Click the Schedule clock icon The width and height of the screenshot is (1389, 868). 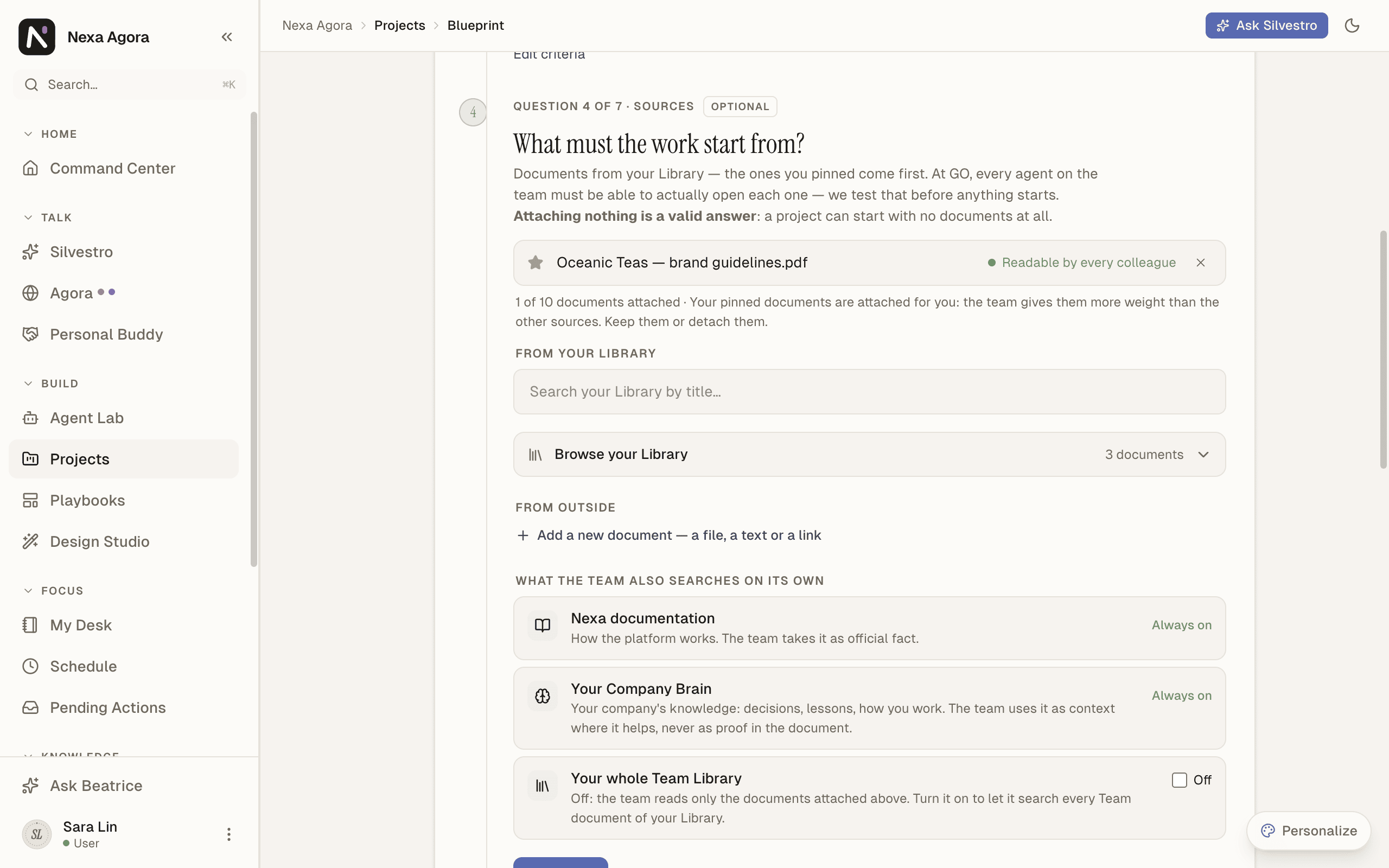(x=30, y=666)
